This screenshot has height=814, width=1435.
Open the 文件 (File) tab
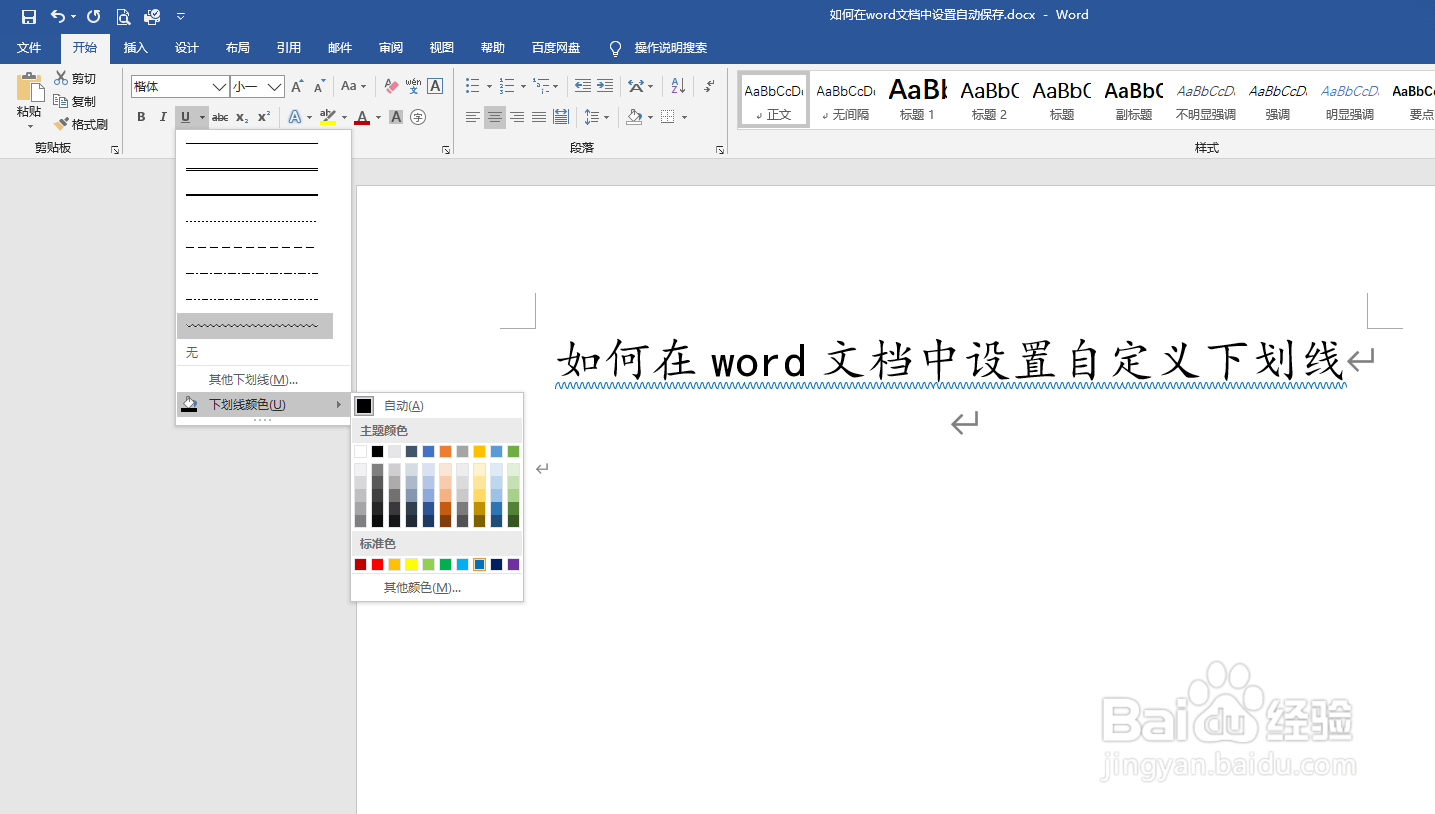29,48
